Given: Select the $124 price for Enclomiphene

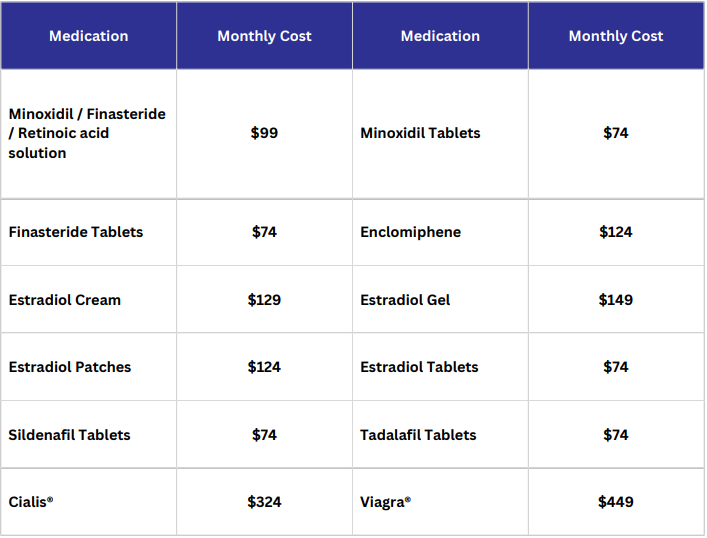Looking at the screenshot, I should tap(616, 232).
